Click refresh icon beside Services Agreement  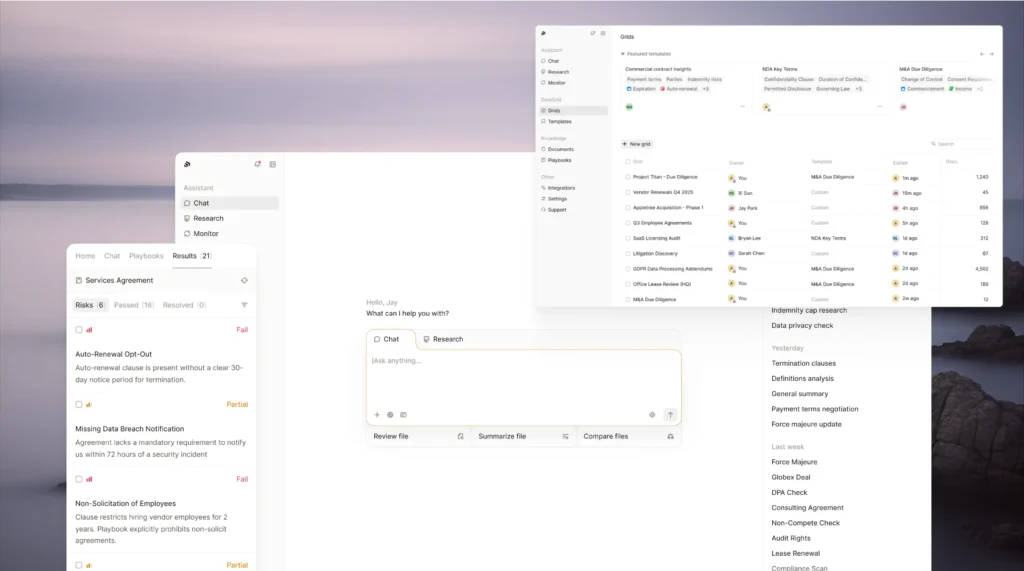[x=244, y=281]
